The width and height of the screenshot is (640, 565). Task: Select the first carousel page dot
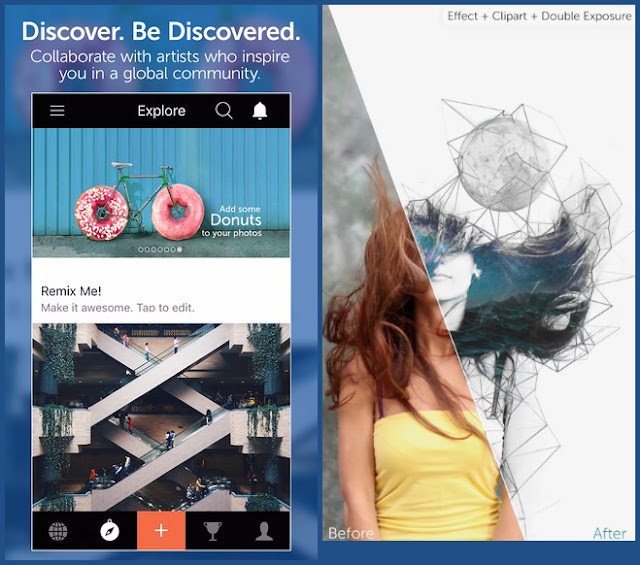coord(141,249)
